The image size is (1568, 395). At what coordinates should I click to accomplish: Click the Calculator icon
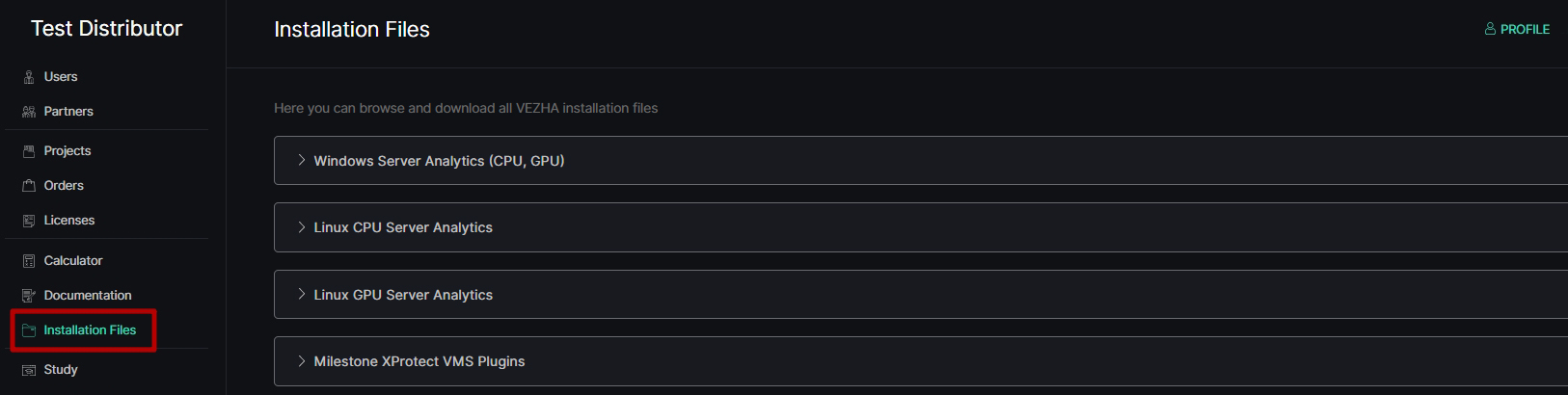coord(29,261)
